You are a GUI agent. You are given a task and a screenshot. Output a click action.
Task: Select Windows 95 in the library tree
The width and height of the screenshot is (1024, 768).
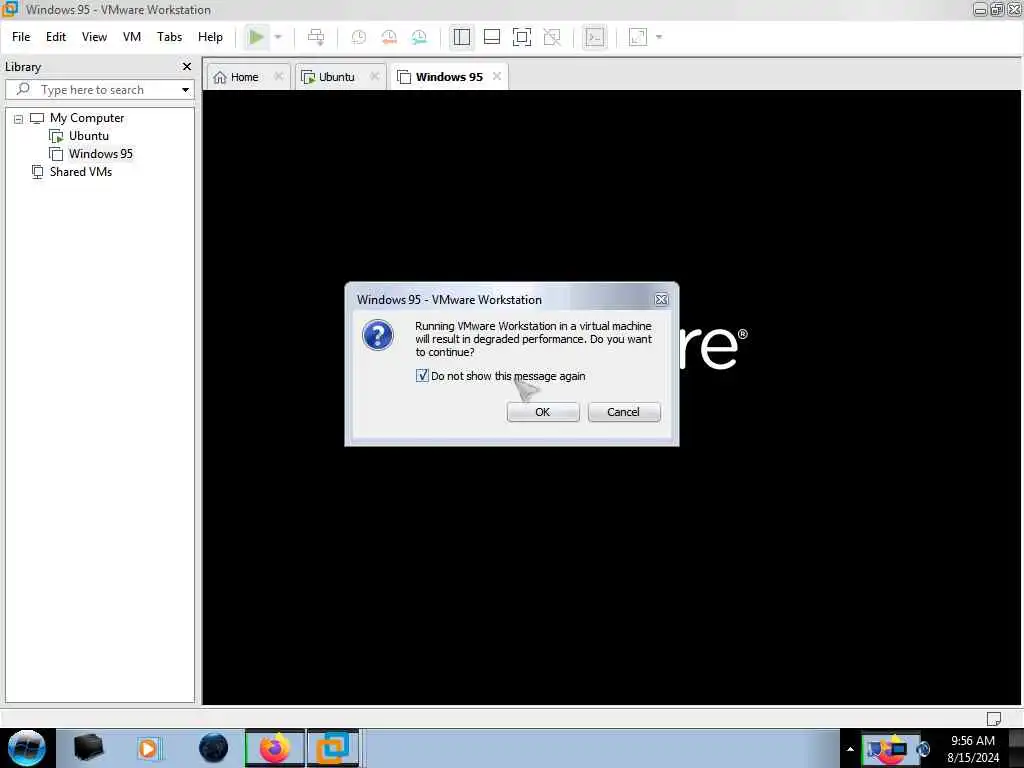(x=101, y=154)
